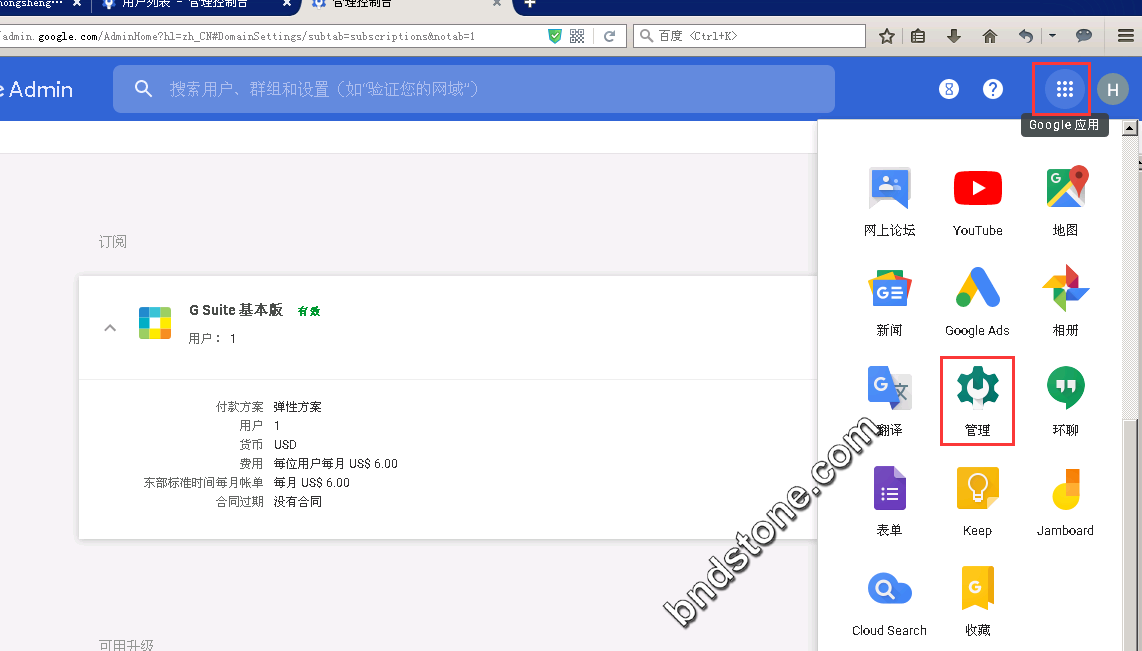
Task: Open the chat bubble toolbar icon
Action: coord(1084,36)
